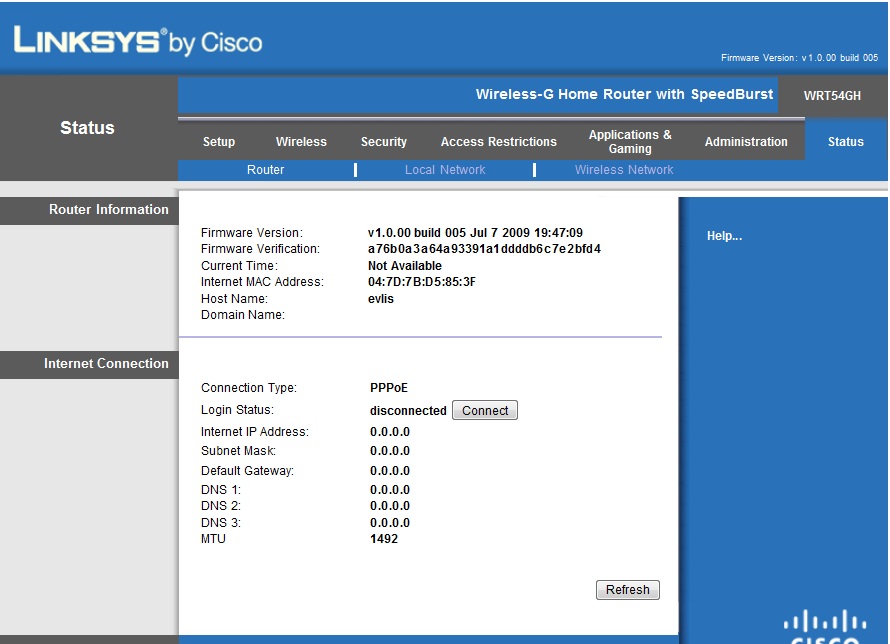890x644 pixels.
Task: Click the DNS 2 value 0.0.0.0
Action: [x=390, y=506]
